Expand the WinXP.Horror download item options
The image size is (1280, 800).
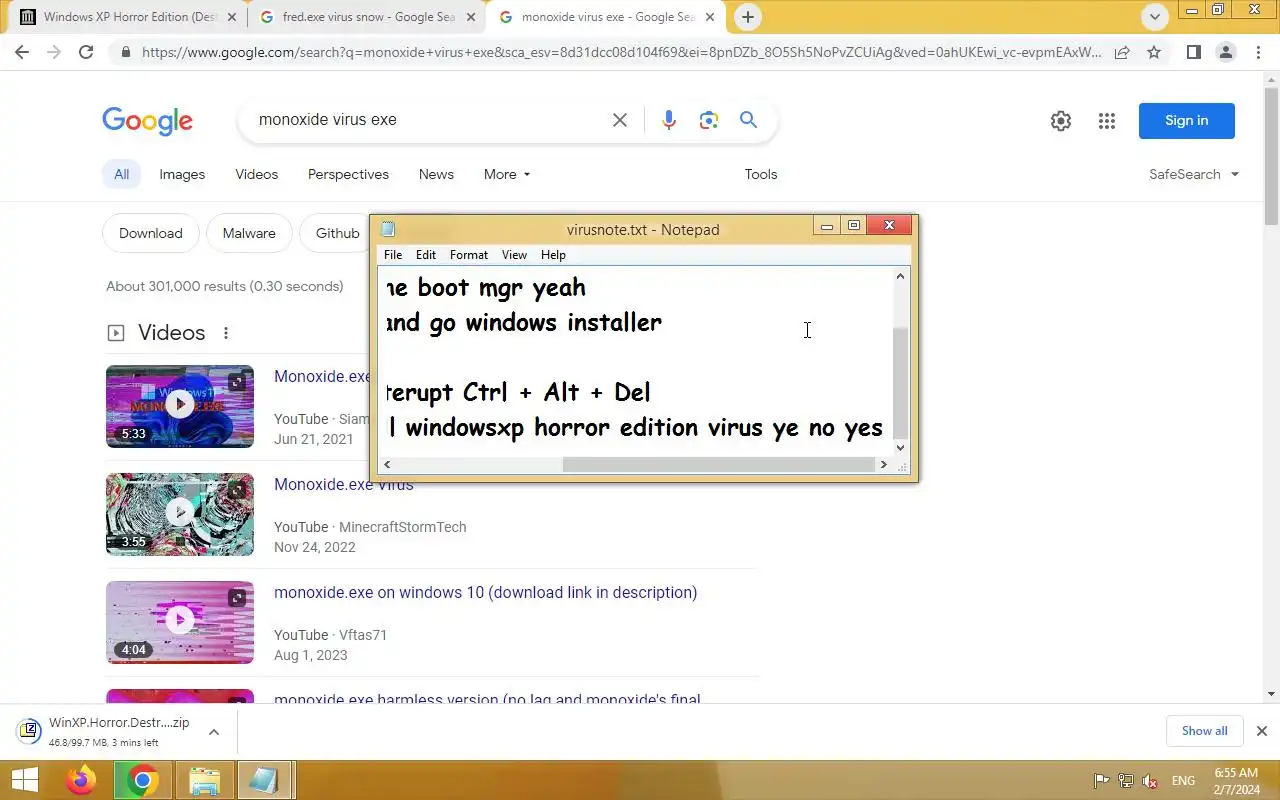tap(214, 732)
